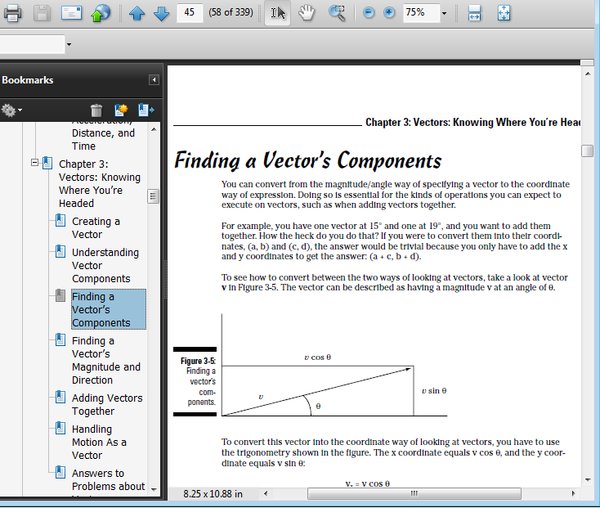The width and height of the screenshot is (600, 508).
Task: Click the 75% zoom level field
Action: pyautogui.click(x=420, y=13)
